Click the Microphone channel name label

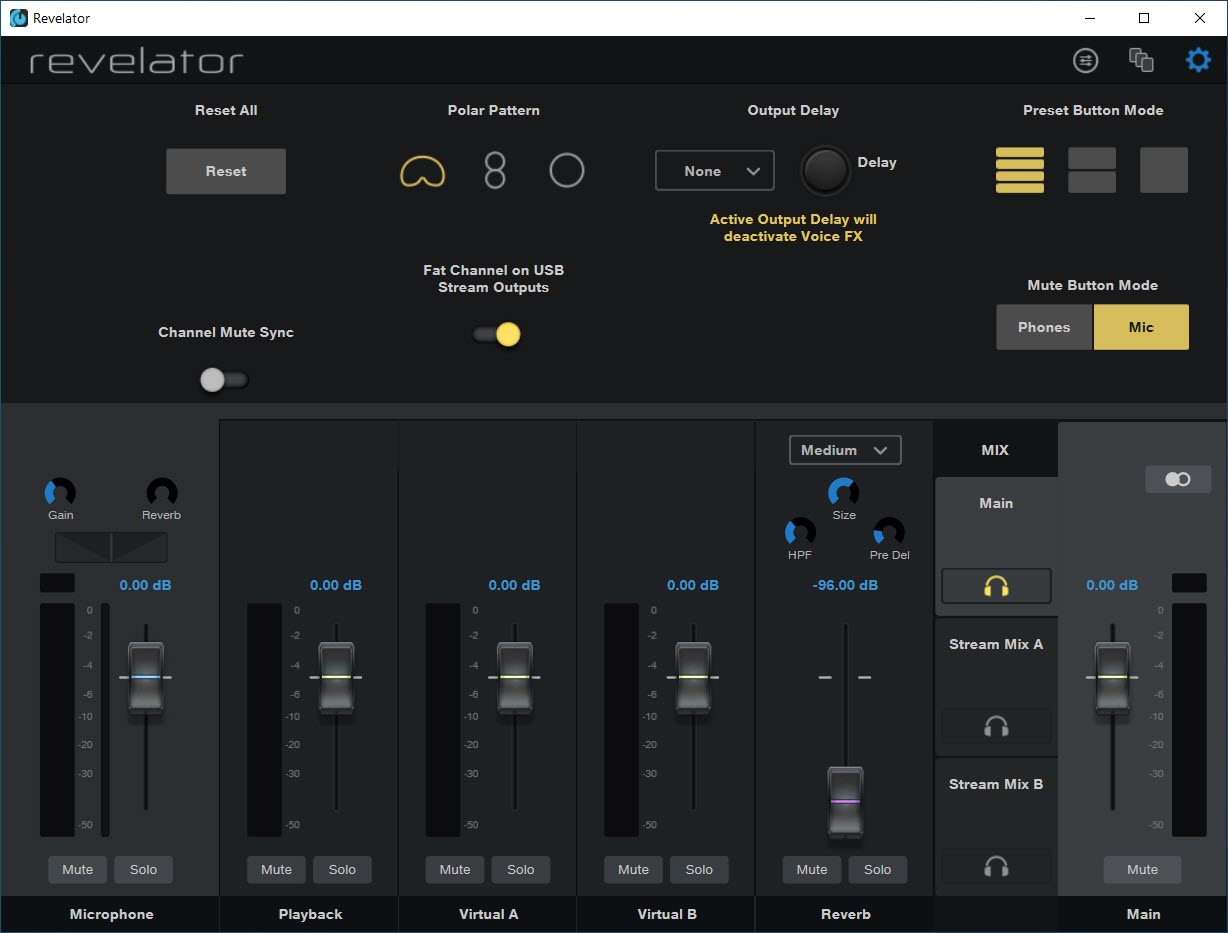(112, 914)
